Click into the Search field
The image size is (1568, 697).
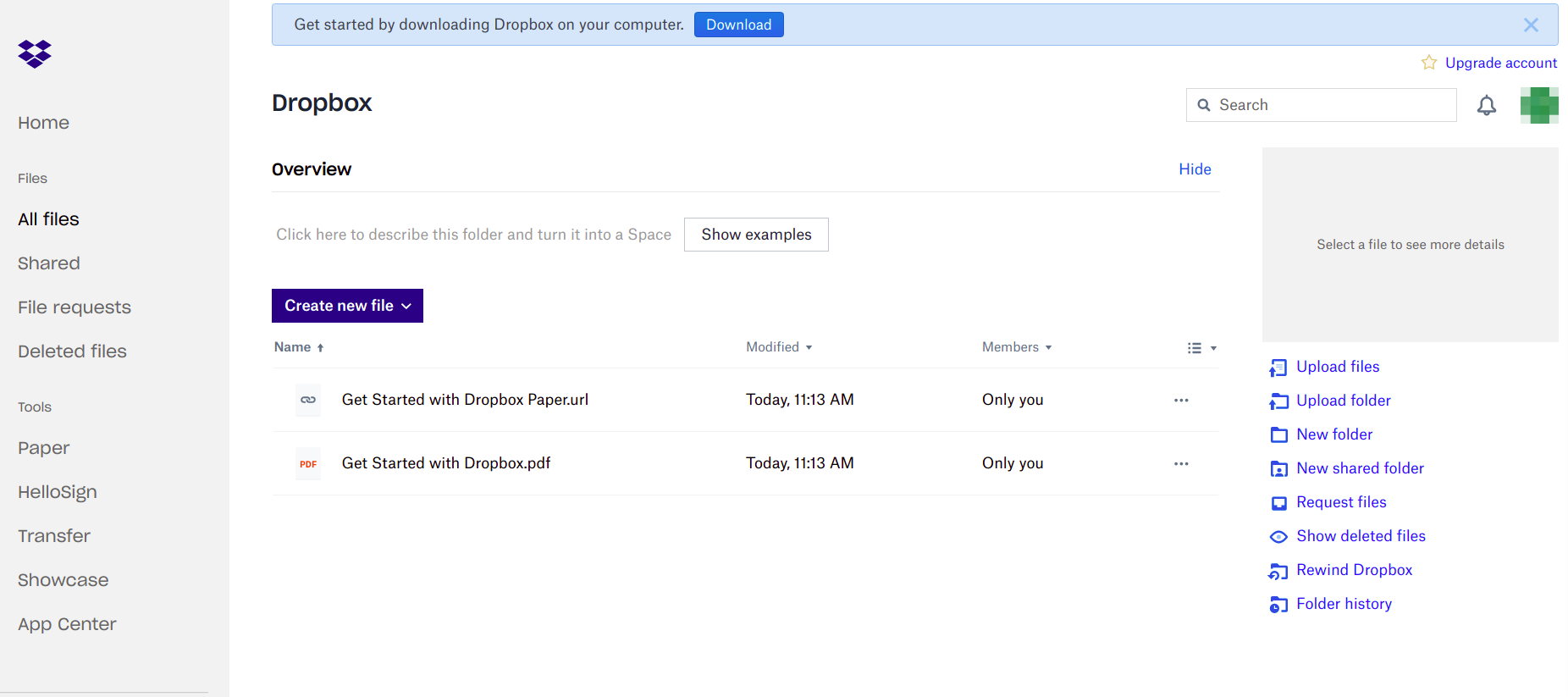point(1329,105)
